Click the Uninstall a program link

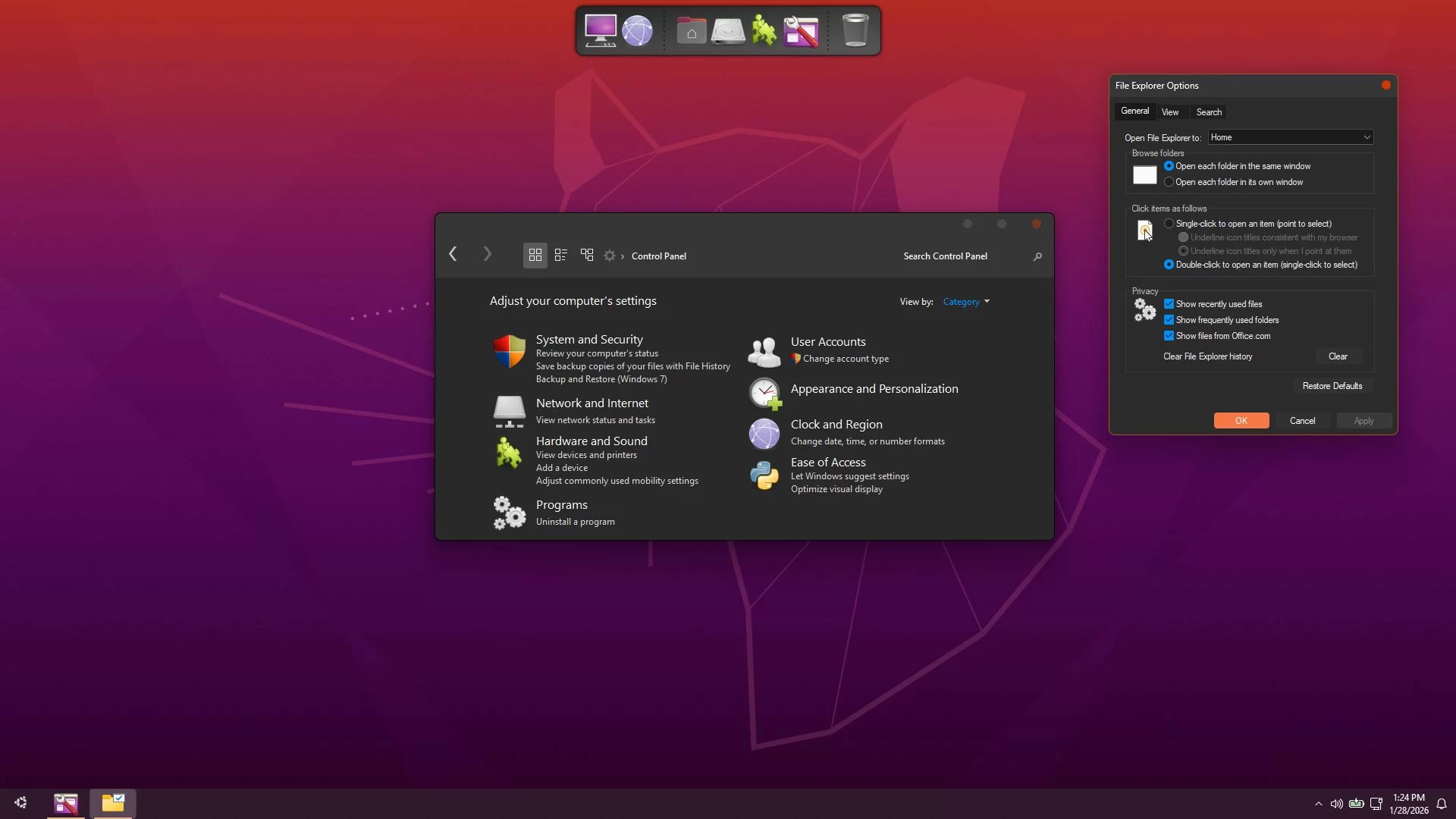click(x=575, y=522)
